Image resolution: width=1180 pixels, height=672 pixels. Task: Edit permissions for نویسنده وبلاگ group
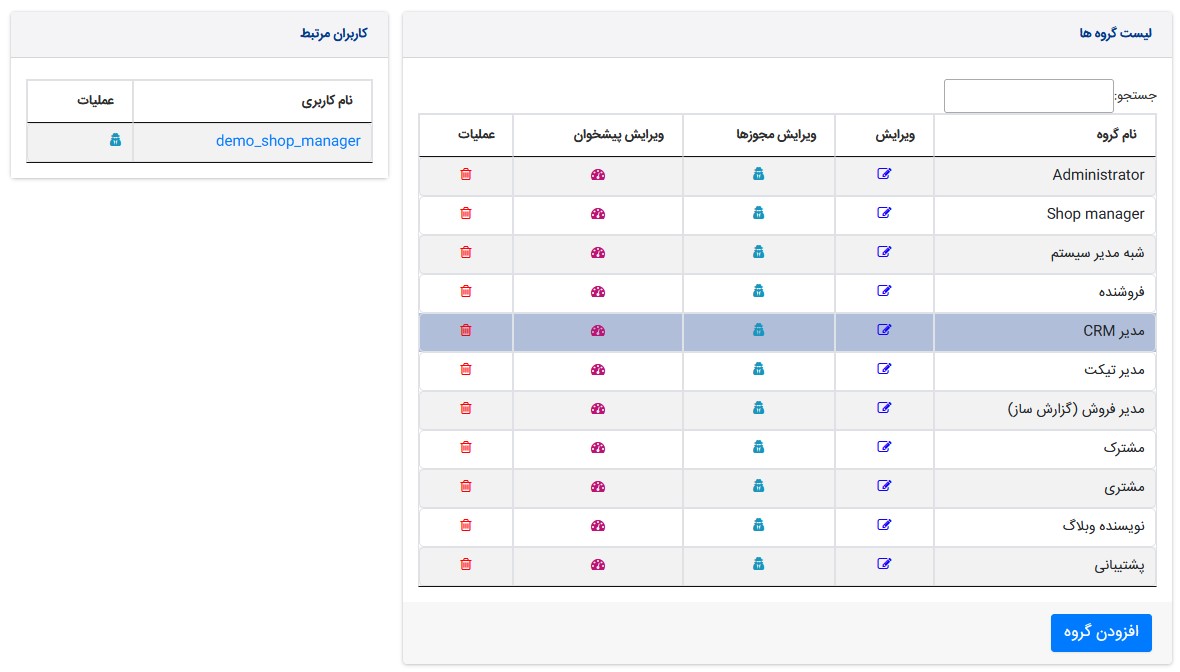click(758, 525)
